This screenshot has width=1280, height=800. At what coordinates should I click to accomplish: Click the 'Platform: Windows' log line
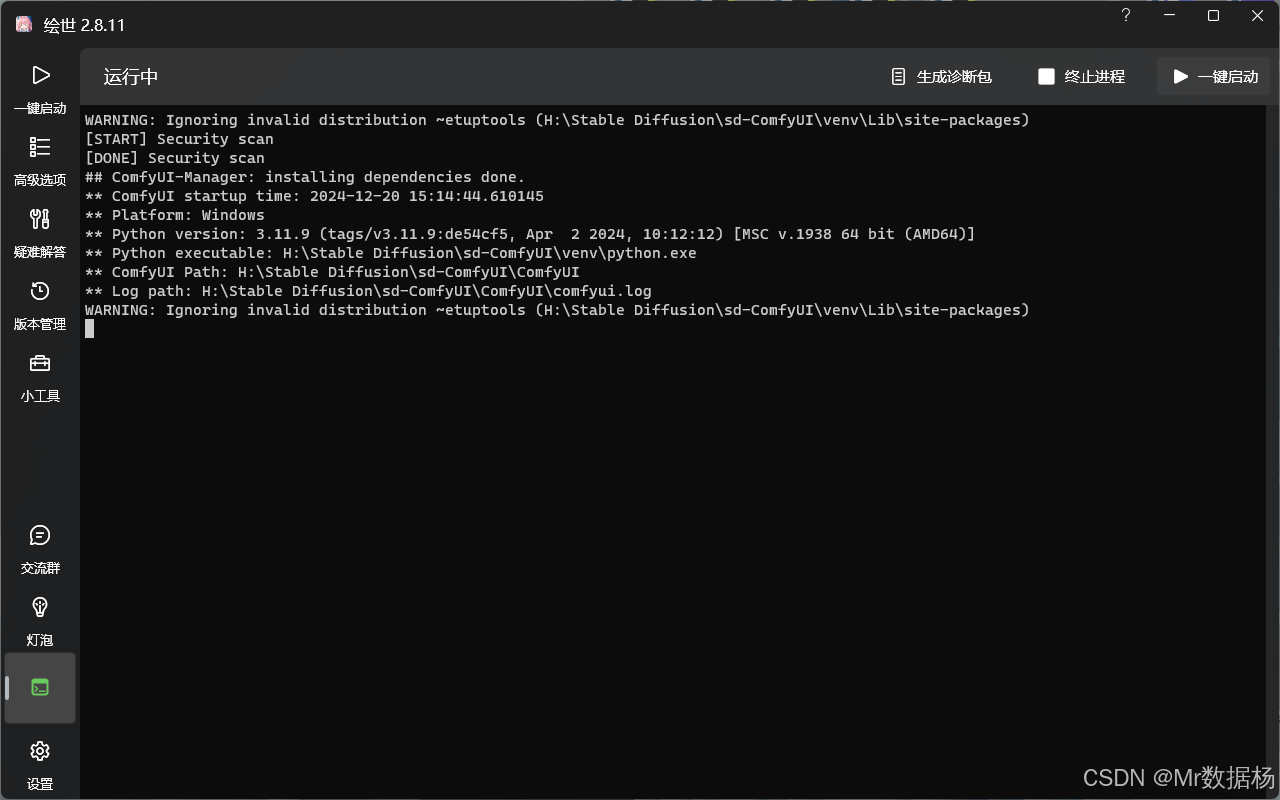(x=175, y=215)
